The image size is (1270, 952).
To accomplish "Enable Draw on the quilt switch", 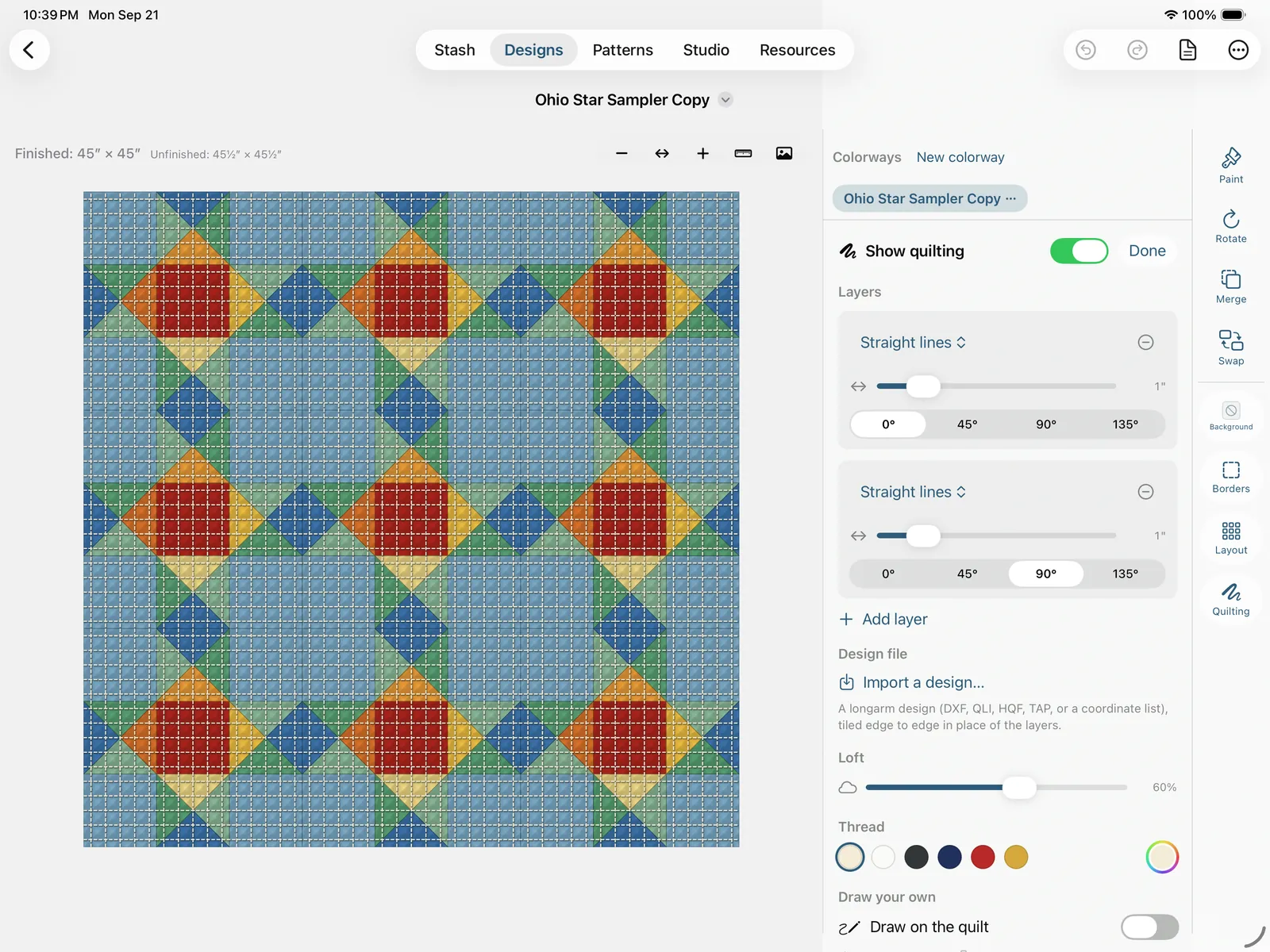I will coord(1149,927).
